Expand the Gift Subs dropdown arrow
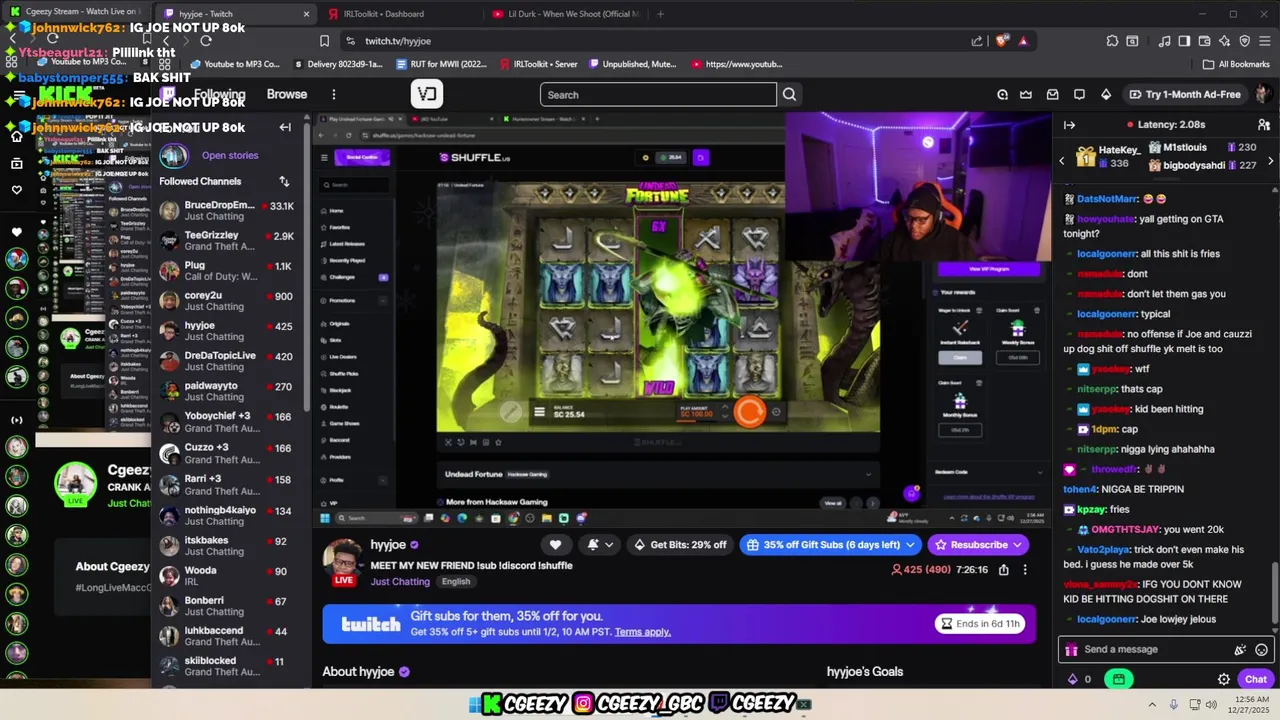Image resolution: width=1280 pixels, height=720 pixels. [910, 545]
